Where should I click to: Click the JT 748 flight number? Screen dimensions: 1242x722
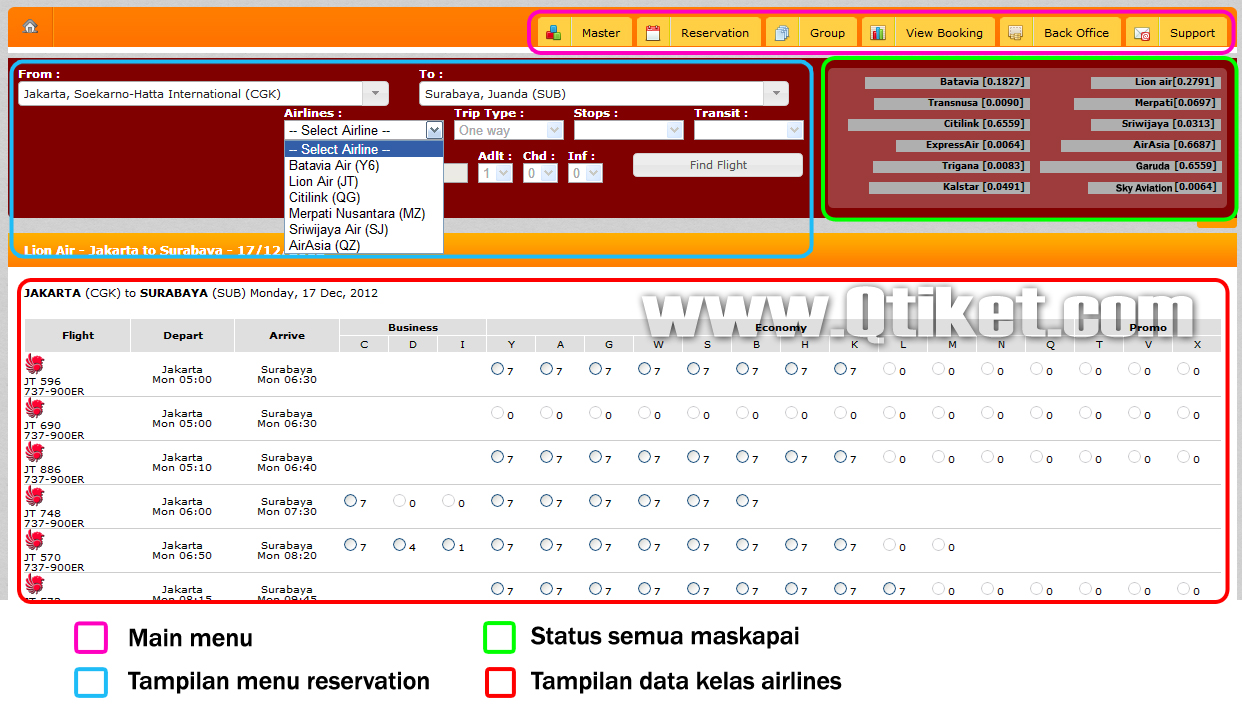pos(42,513)
